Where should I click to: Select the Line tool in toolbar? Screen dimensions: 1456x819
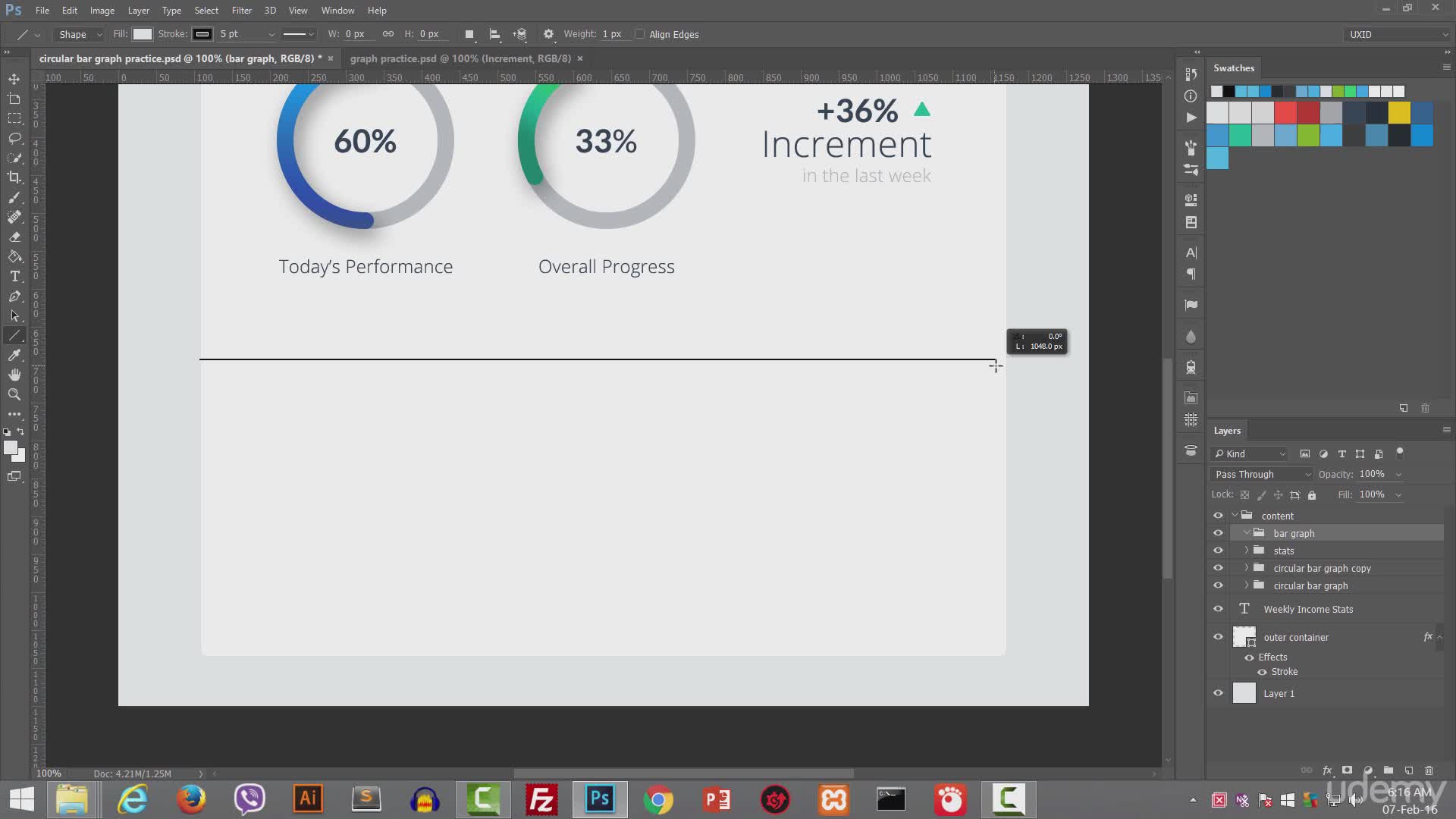[14, 335]
